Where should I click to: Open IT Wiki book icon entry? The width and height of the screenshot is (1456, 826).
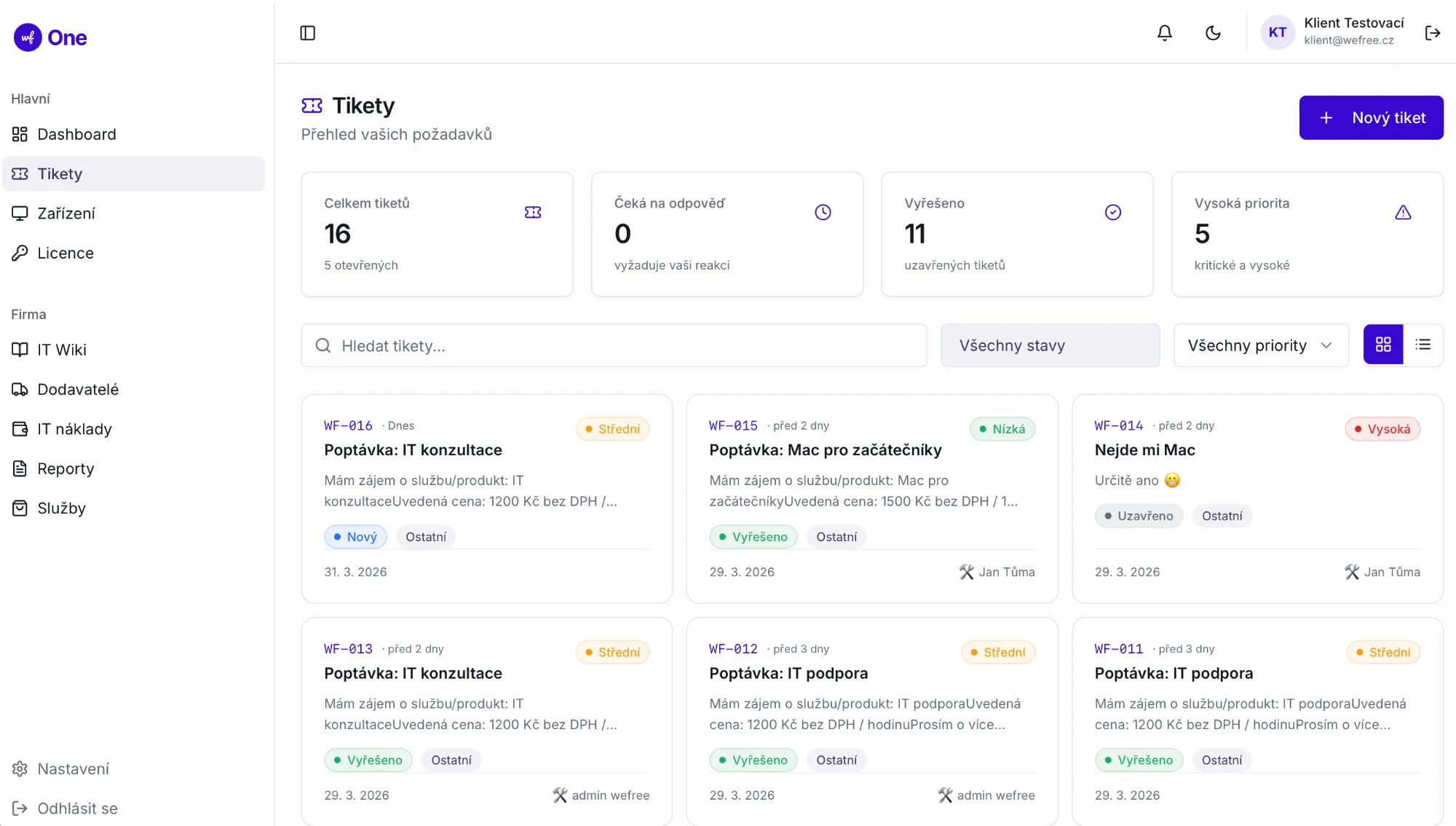(x=134, y=350)
